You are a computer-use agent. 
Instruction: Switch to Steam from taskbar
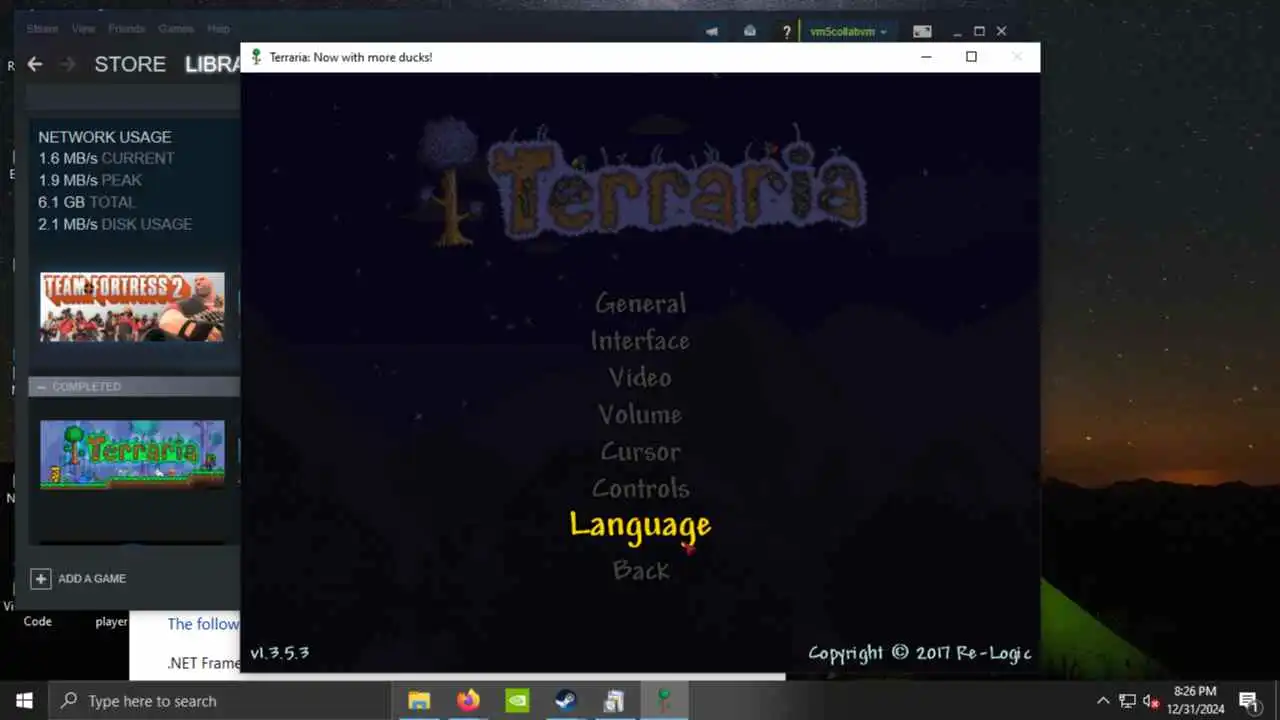[x=566, y=701]
